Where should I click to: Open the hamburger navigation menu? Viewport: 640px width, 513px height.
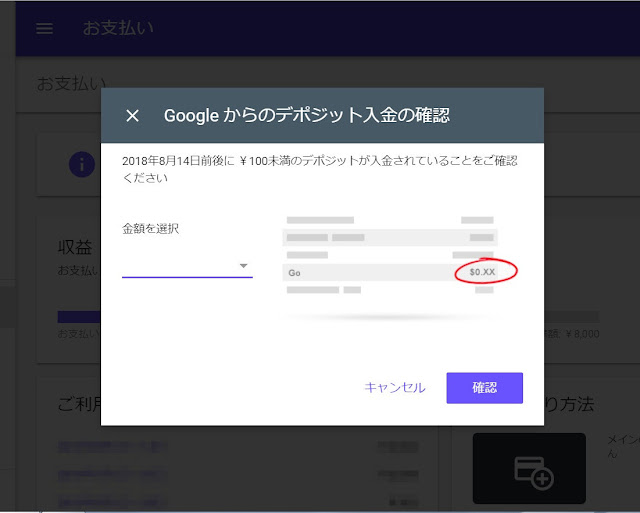point(44,28)
